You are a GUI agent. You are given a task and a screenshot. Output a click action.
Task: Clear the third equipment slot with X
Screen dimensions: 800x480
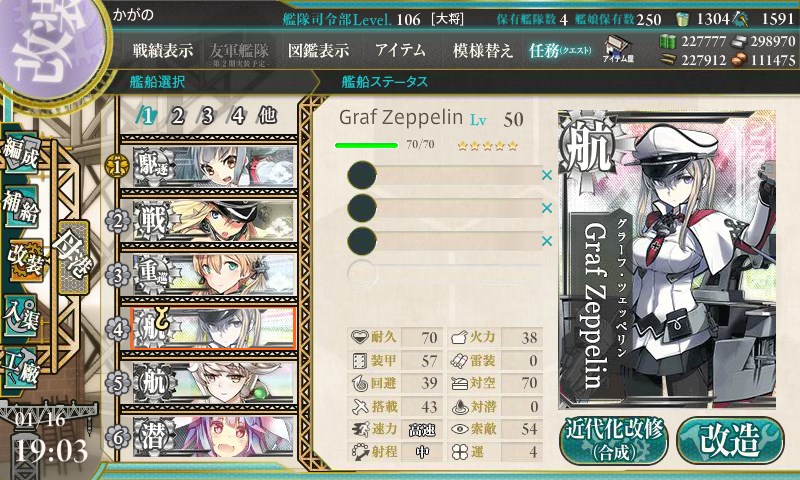547,241
